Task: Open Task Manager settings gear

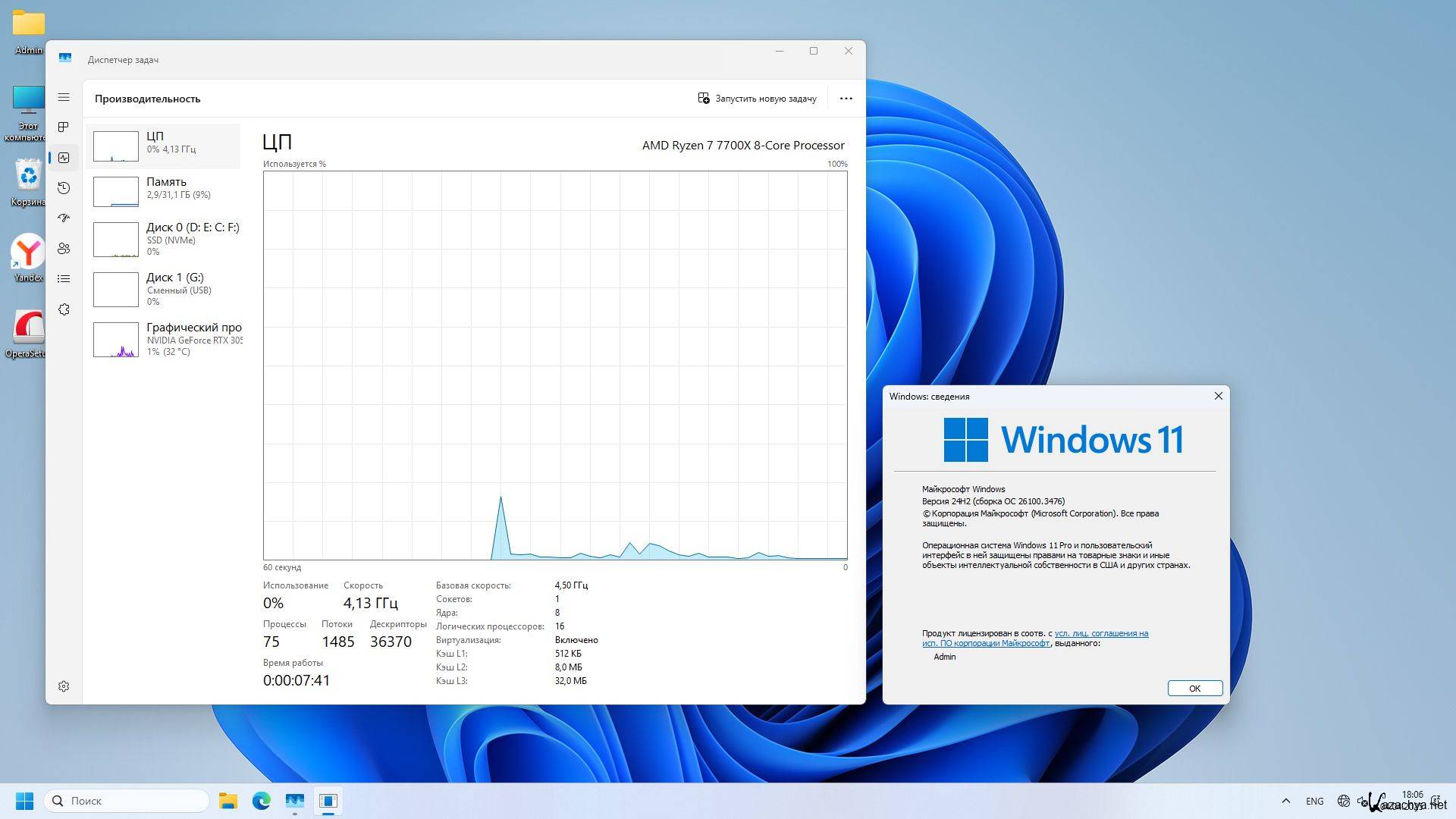Action: pos(64,686)
